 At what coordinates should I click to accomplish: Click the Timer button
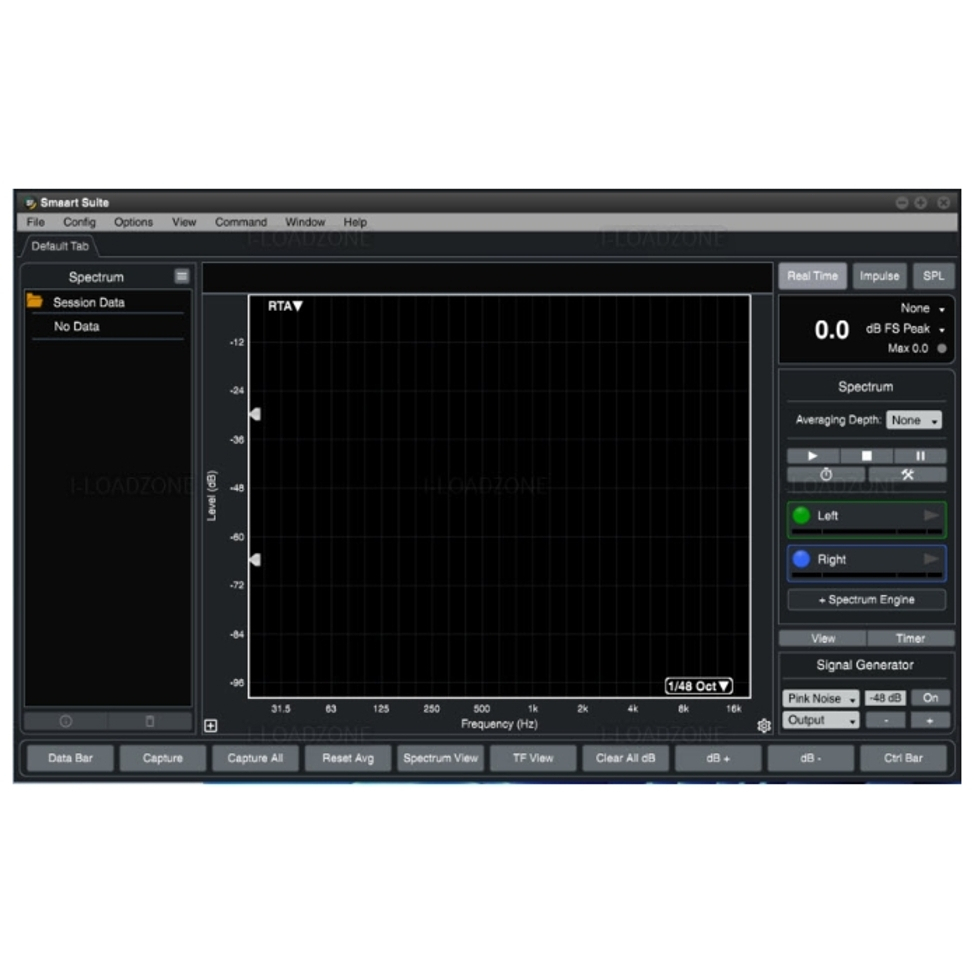910,639
